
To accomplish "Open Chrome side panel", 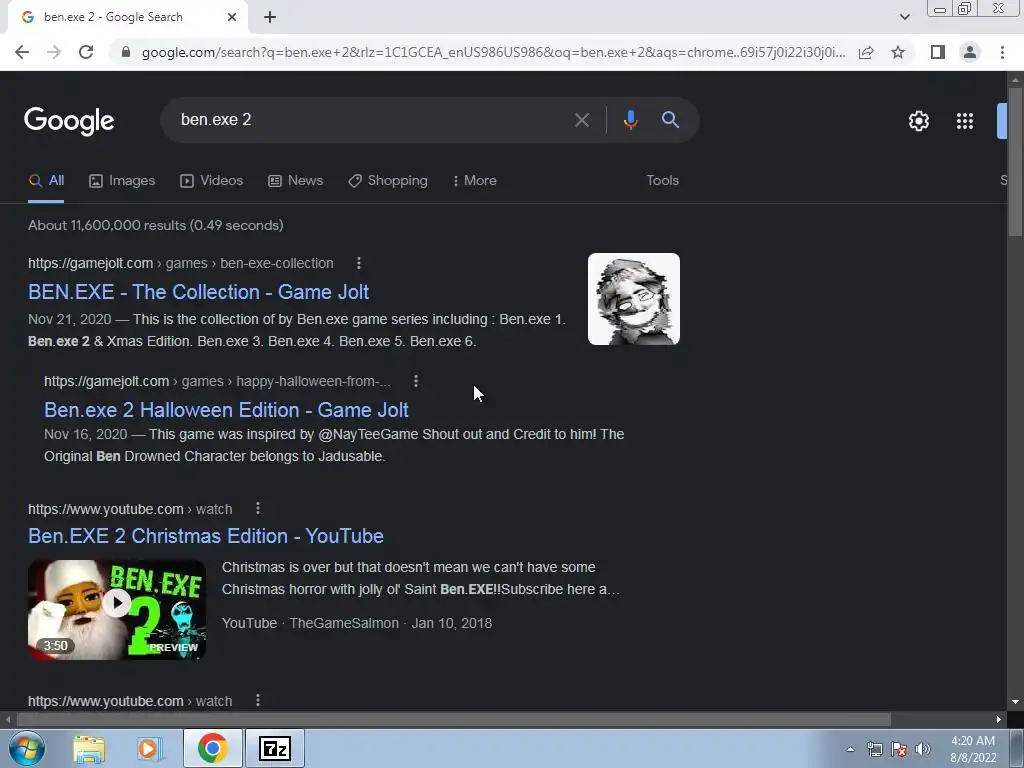I will tap(938, 52).
